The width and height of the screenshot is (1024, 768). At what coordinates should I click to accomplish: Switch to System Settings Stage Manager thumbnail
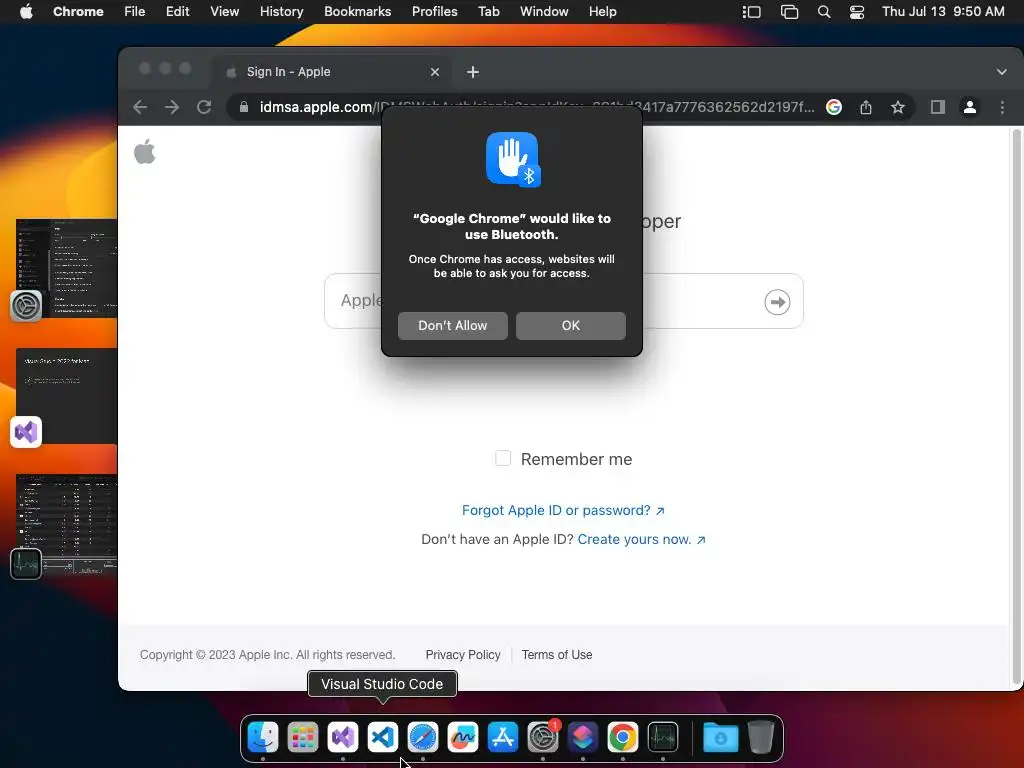tap(66, 268)
